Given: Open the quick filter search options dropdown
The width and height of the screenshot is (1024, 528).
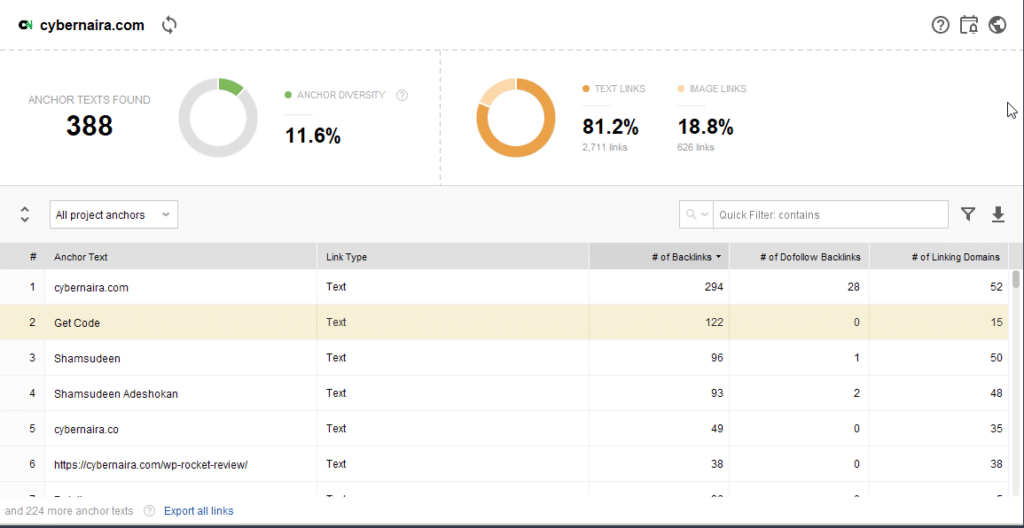Looking at the screenshot, I should click(696, 215).
